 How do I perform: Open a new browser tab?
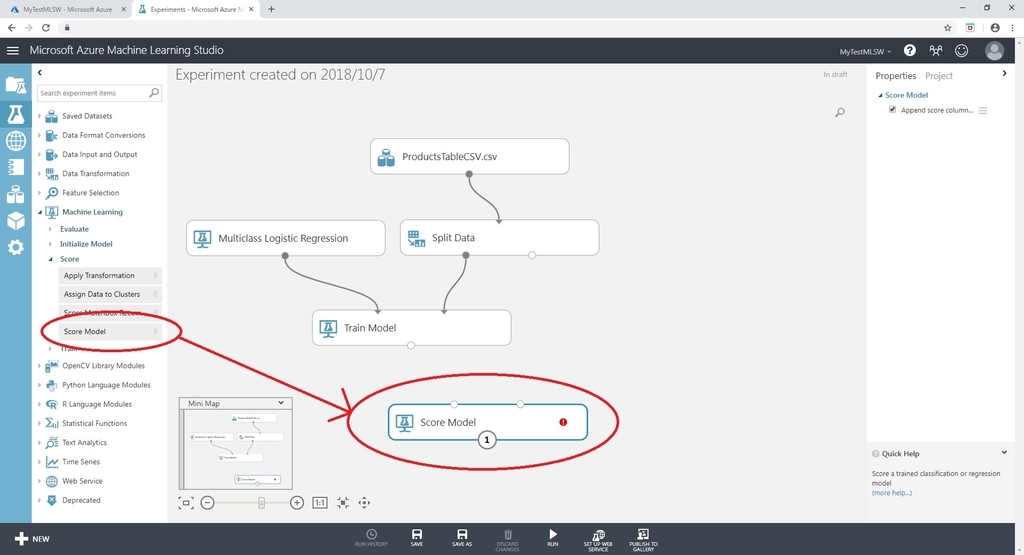271,9
